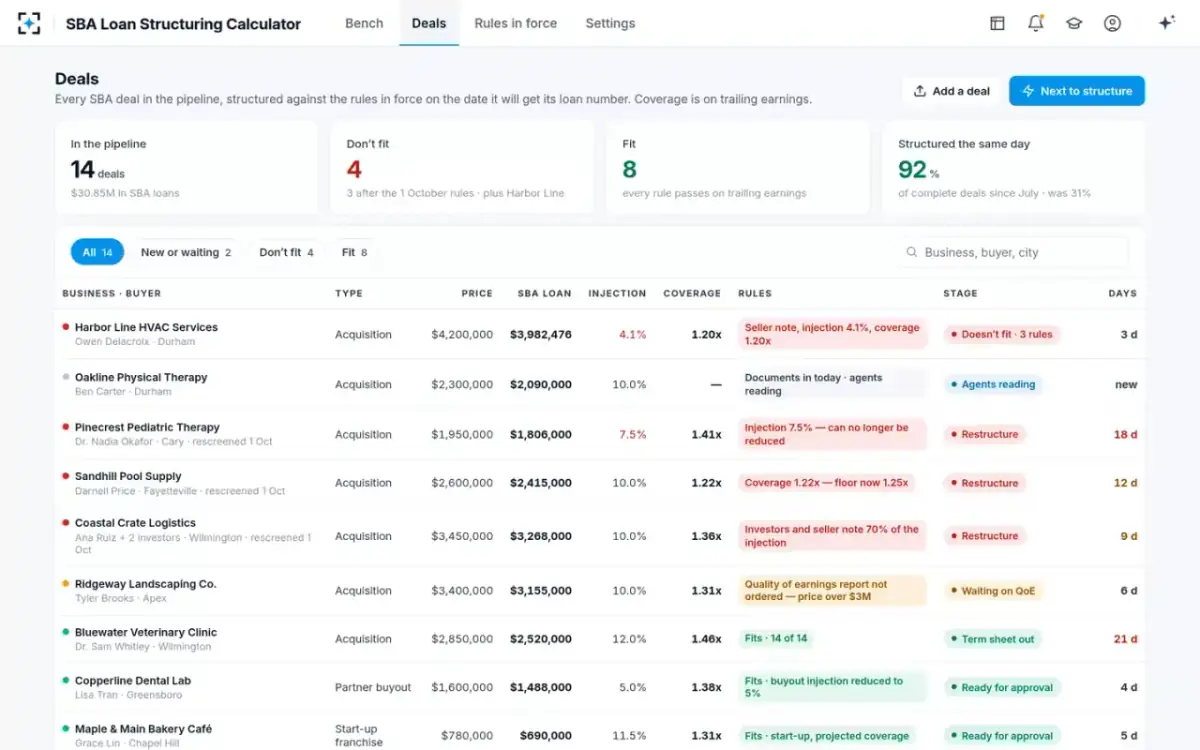
Task: Click the Quality of earnings report note
Action: click(833, 591)
